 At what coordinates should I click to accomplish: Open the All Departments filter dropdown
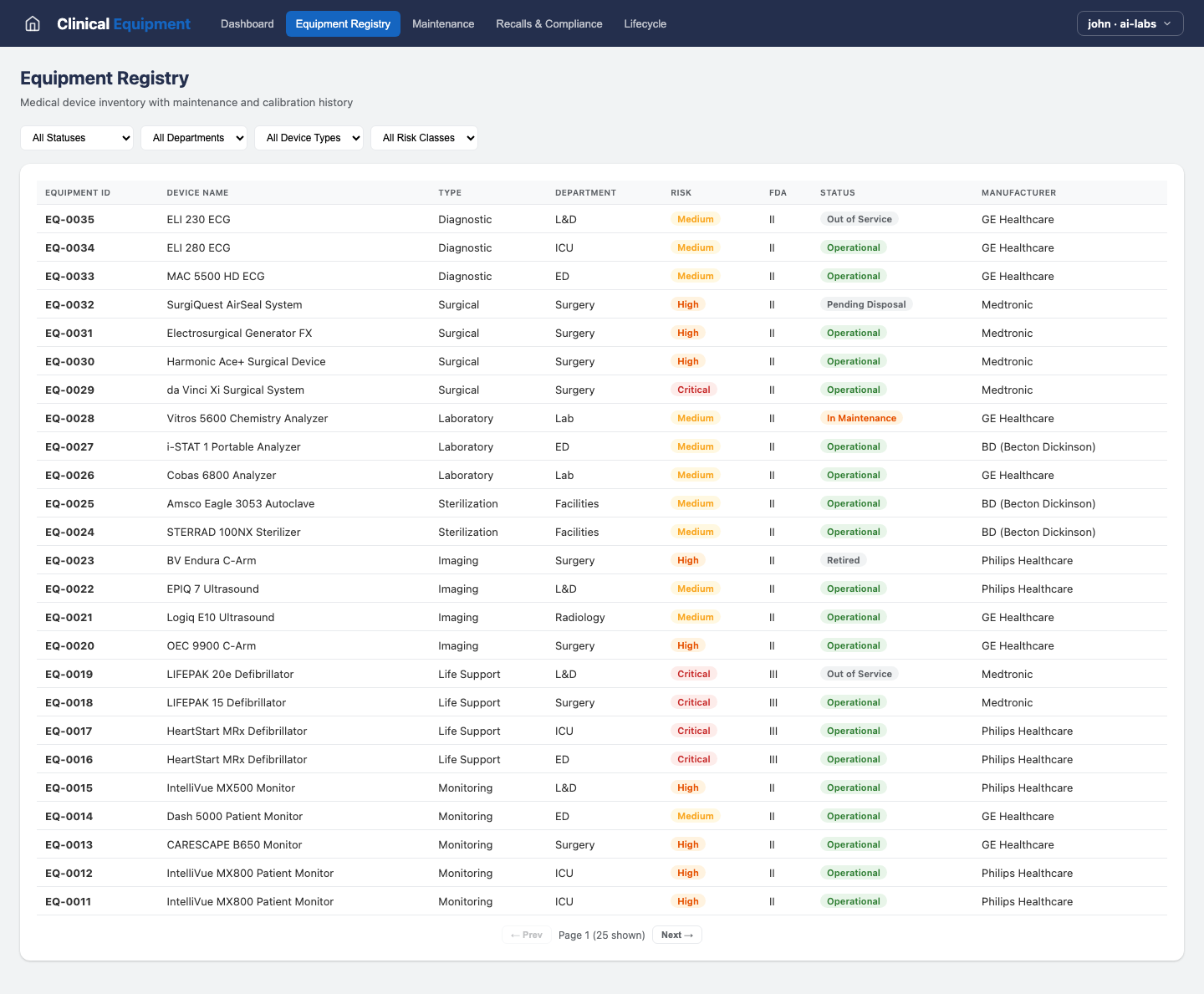(194, 138)
